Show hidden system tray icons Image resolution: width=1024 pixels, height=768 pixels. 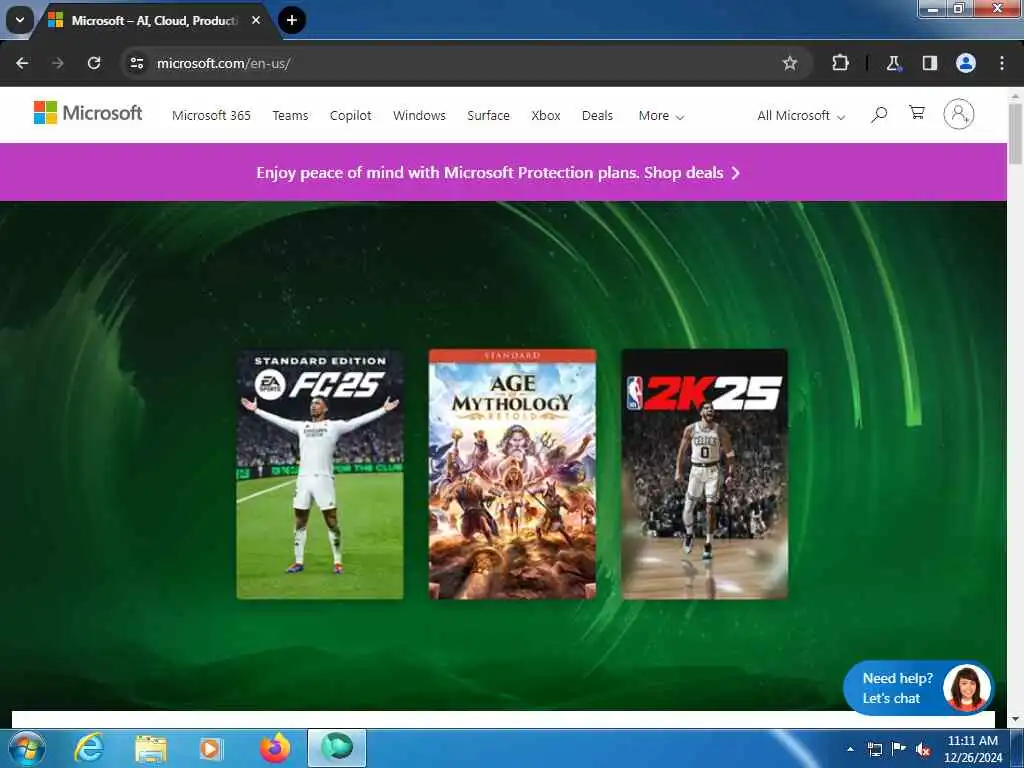[850, 749]
